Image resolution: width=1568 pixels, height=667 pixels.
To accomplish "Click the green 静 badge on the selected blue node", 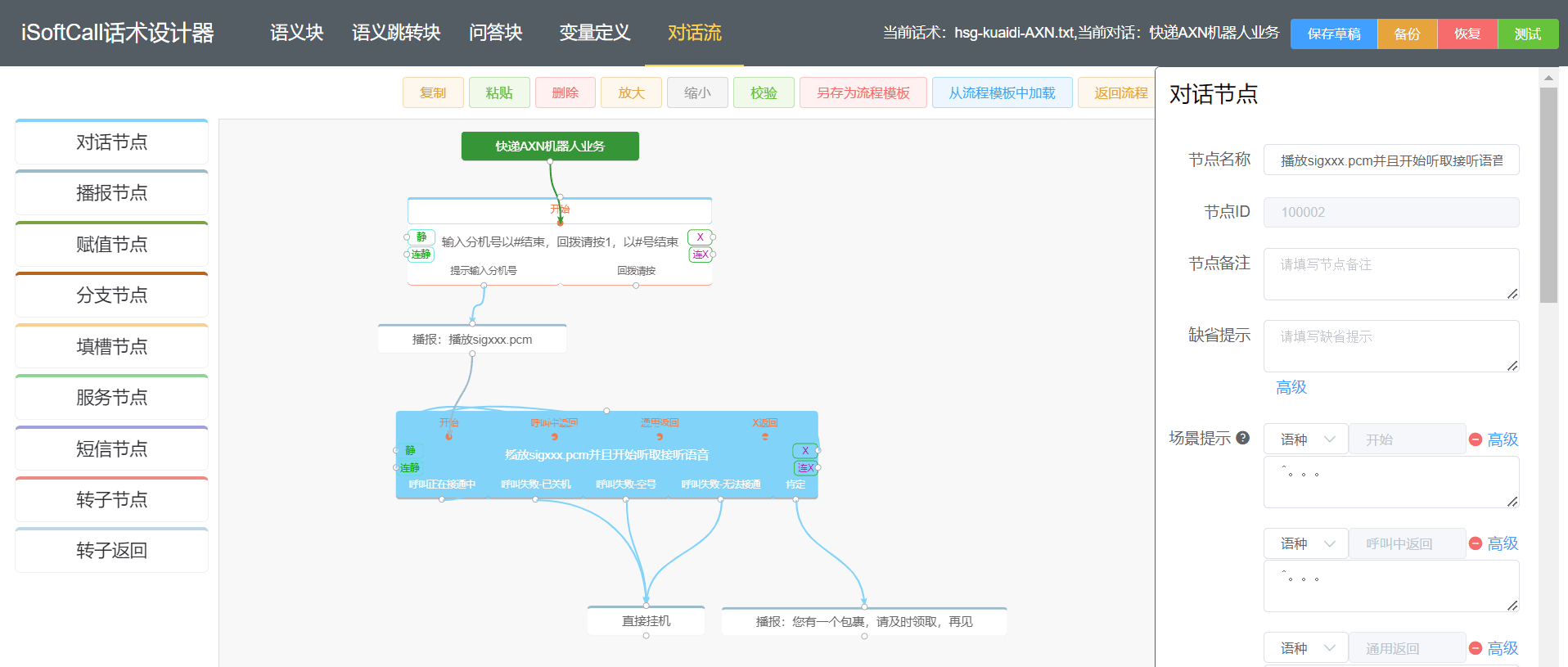I will [x=410, y=450].
